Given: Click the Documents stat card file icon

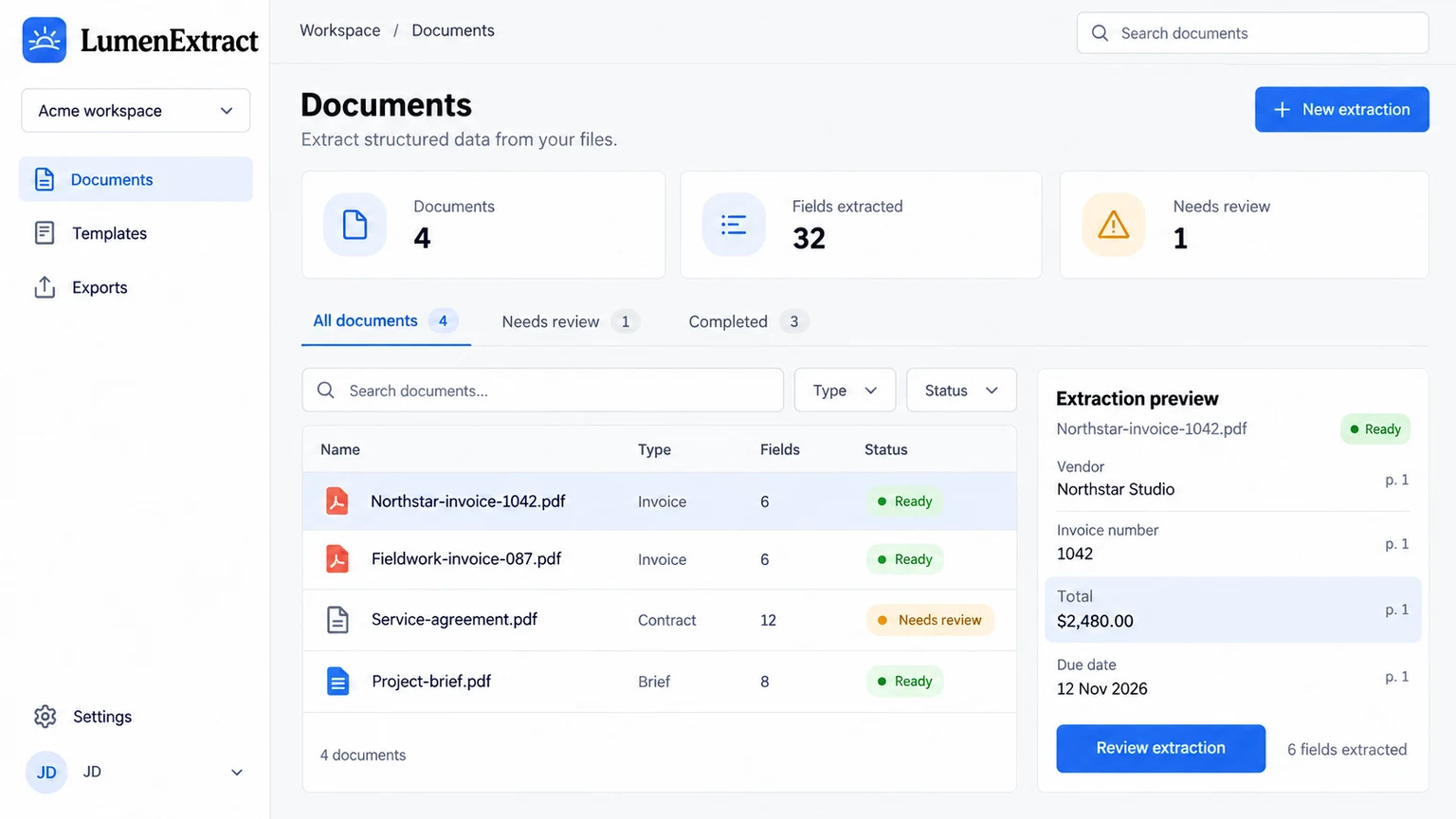Looking at the screenshot, I should pos(355,225).
